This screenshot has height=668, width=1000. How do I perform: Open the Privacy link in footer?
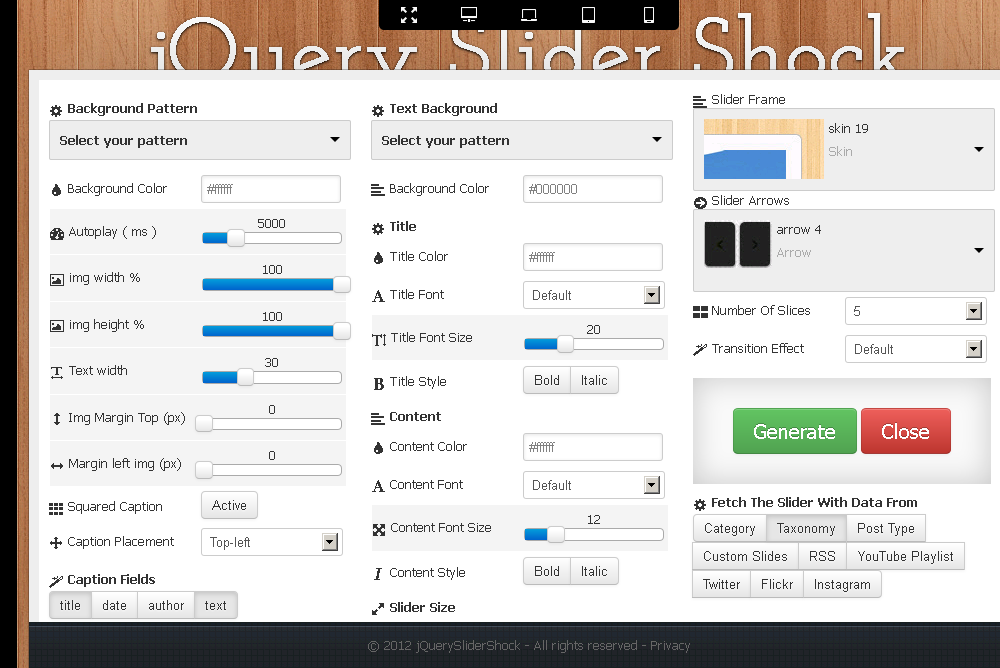[670, 646]
